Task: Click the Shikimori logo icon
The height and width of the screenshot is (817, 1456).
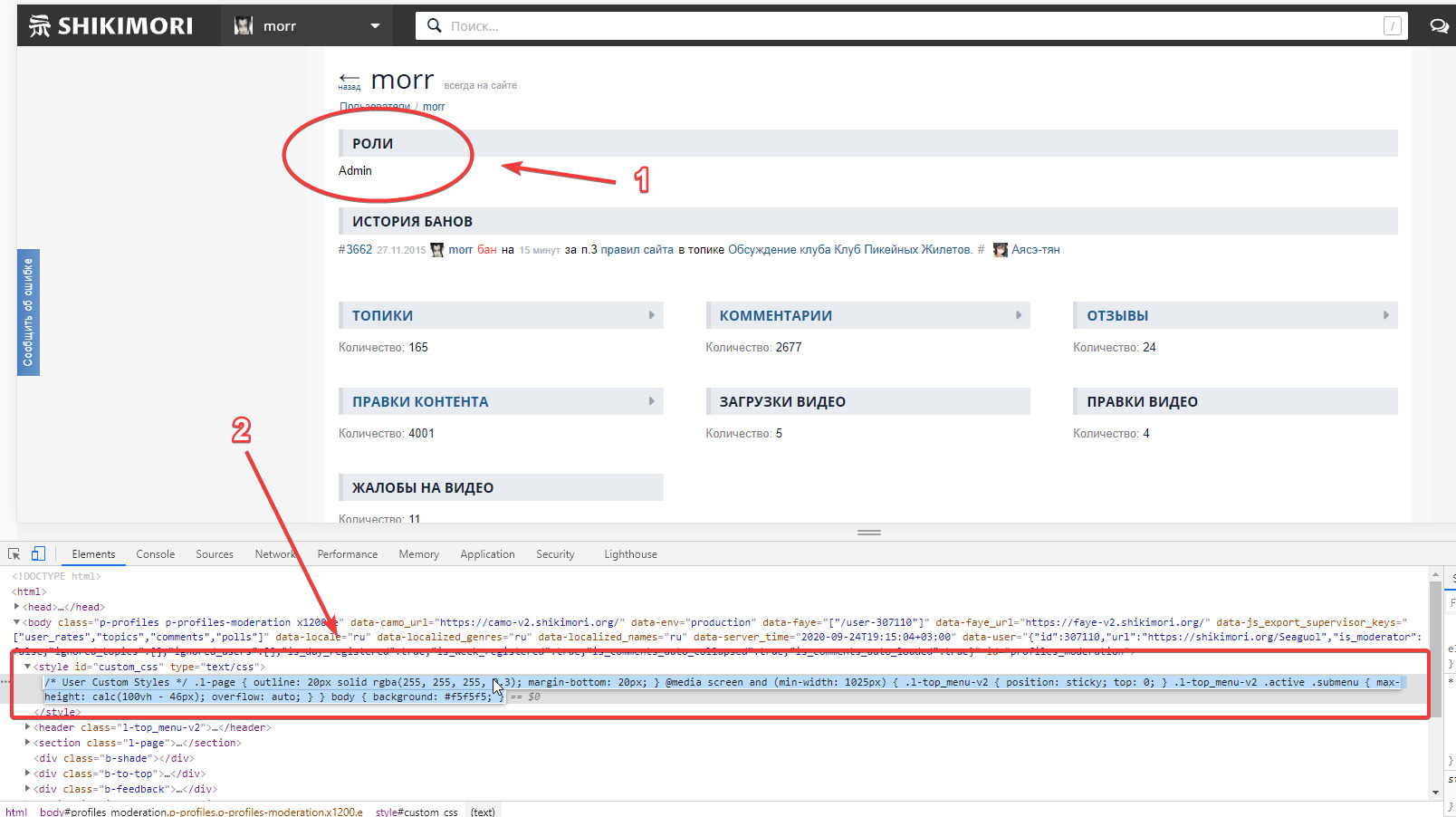Action: point(40,26)
